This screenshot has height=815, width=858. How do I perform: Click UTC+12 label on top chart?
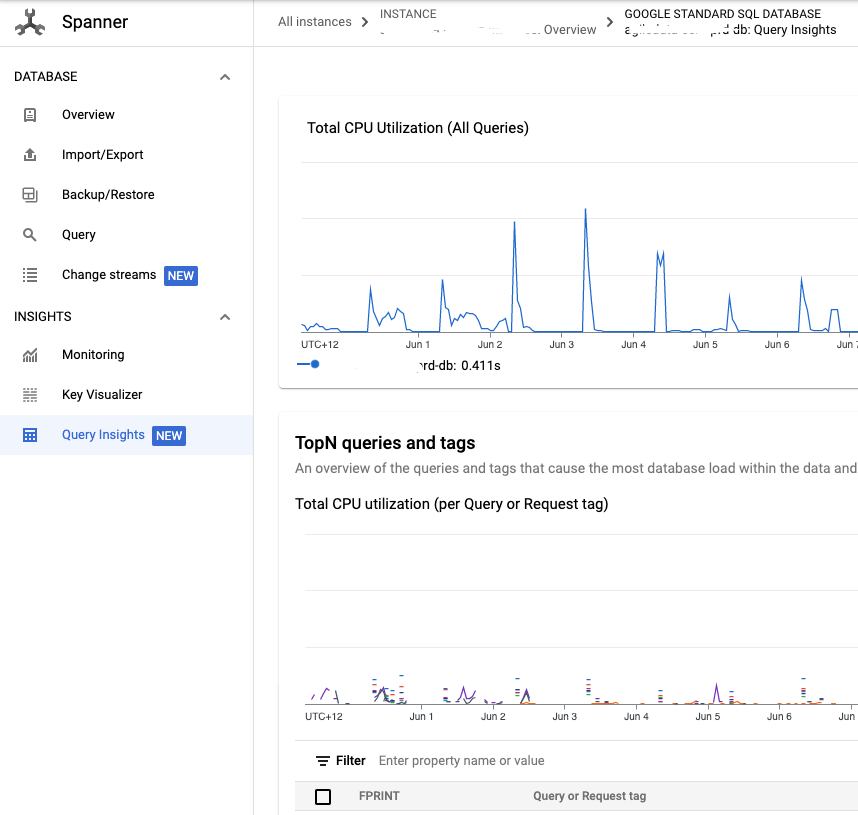320,345
